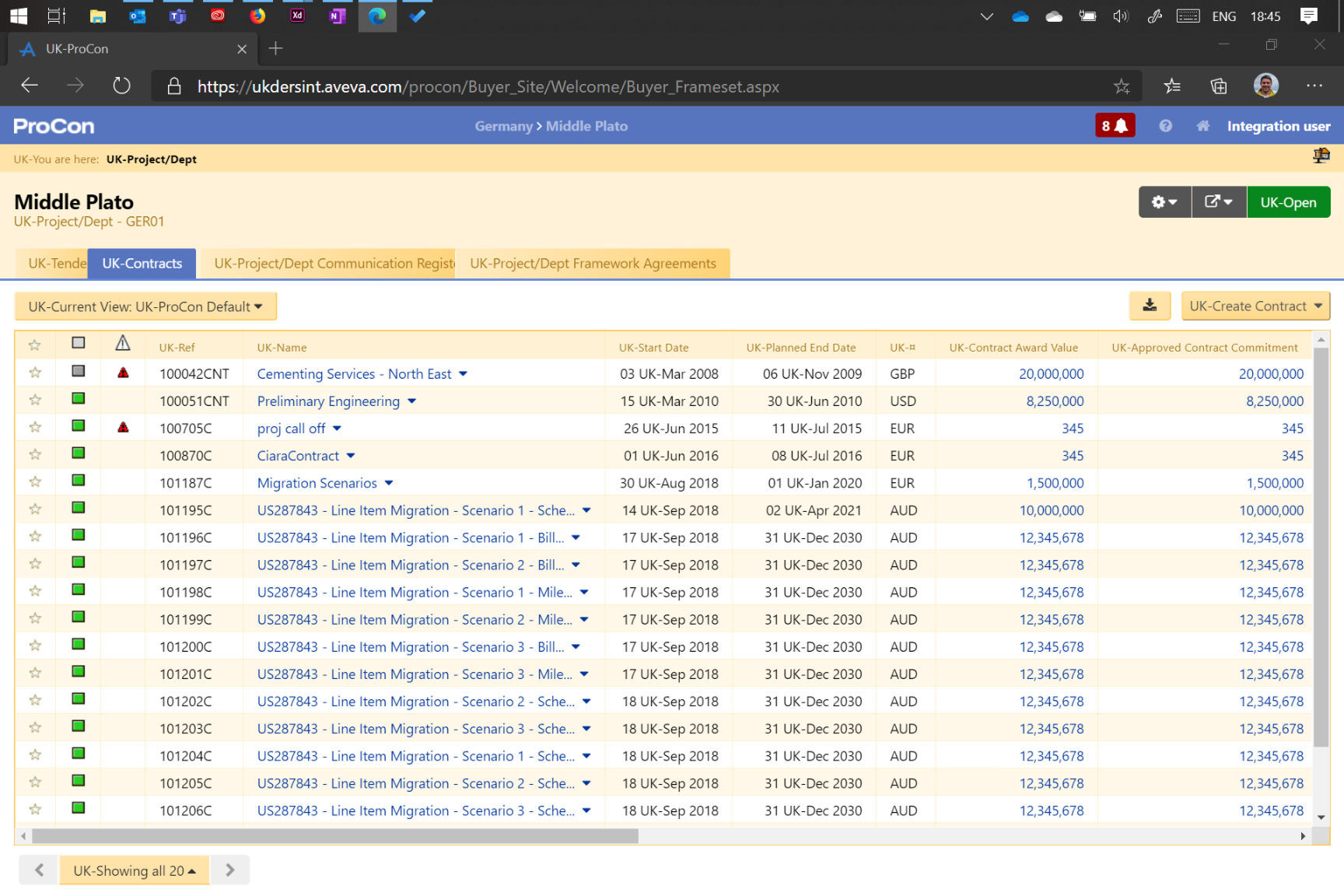
Task: Open the UK-Create Contract dropdown
Action: coord(1255,306)
